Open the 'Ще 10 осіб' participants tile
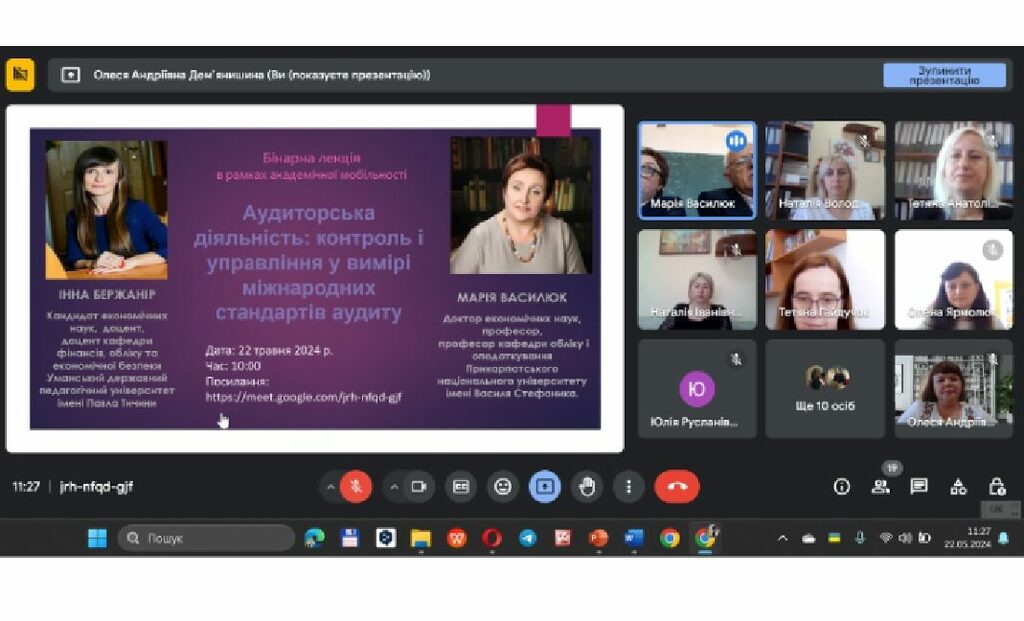 [x=825, y=388]
